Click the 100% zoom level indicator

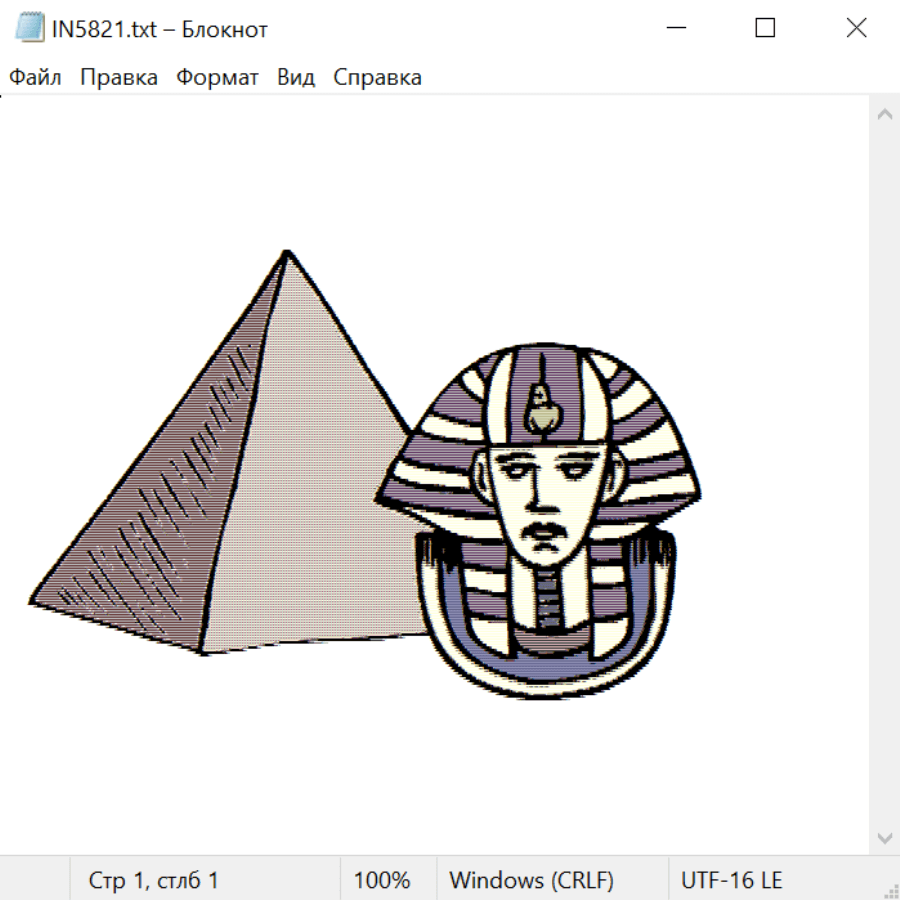[382, 880]
